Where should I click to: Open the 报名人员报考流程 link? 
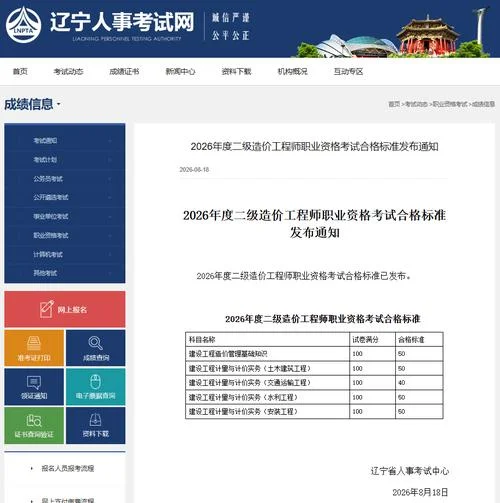tap(68, 468)
